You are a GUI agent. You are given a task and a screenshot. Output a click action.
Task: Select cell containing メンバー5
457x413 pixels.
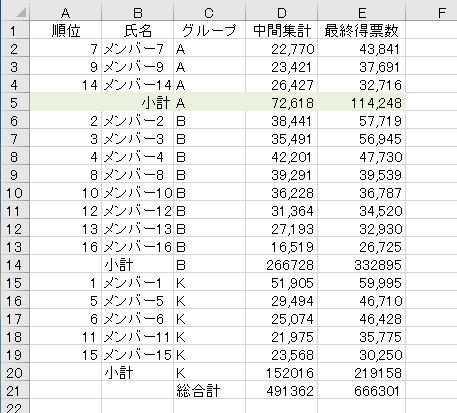pos(137,301)
